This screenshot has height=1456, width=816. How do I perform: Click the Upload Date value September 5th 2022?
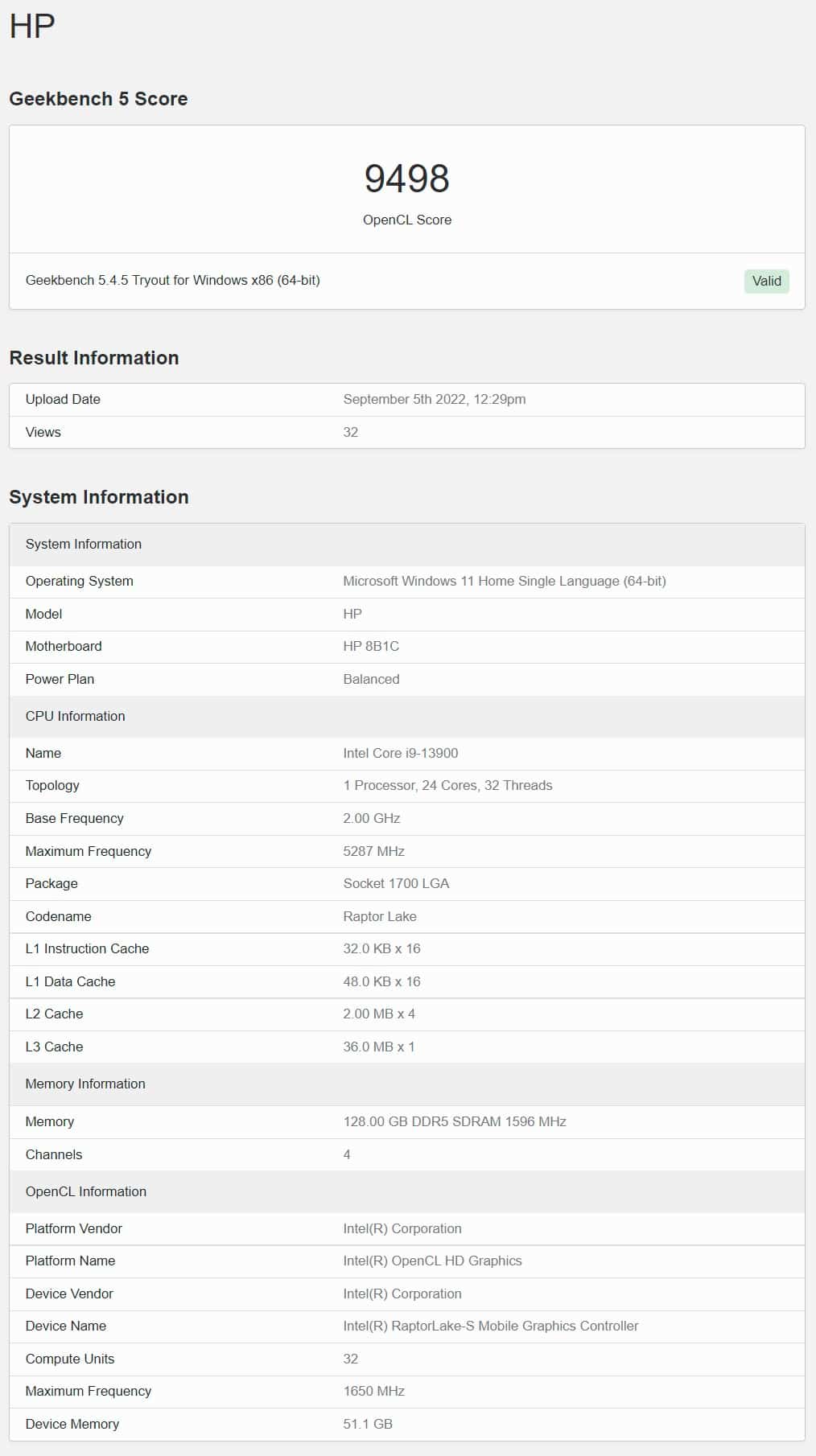point(435,399)
